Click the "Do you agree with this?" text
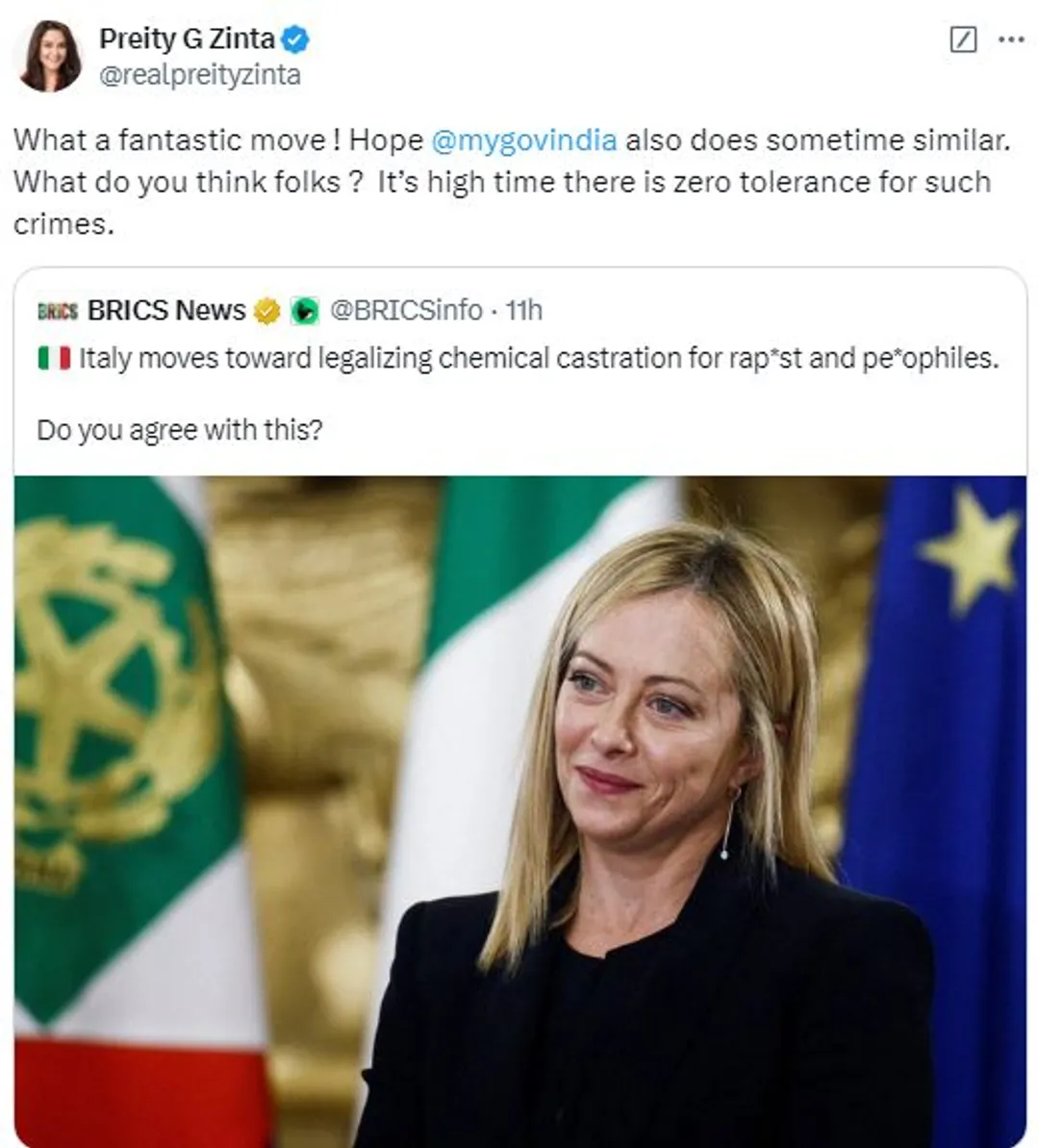 (x=180, y=429)
